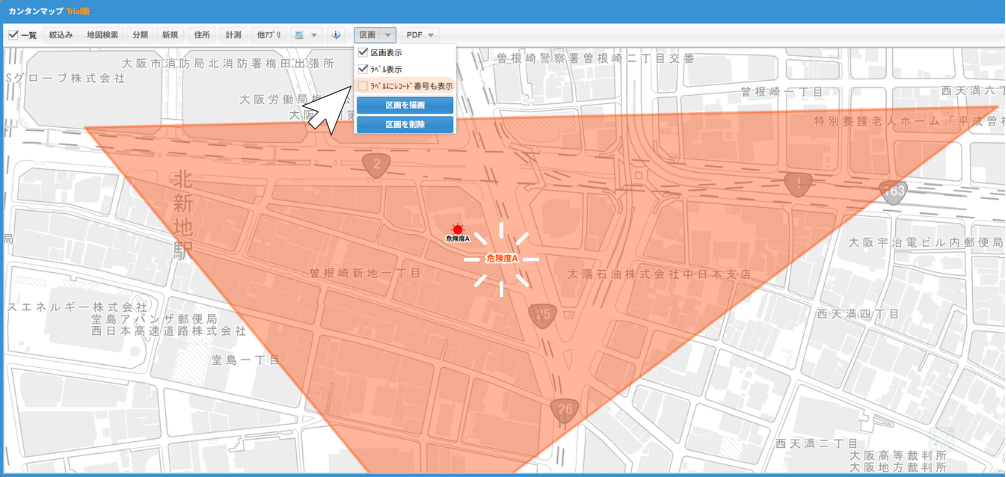Click the 区画を削除 button
The image size is (1006, 477).
click(405, 124)
